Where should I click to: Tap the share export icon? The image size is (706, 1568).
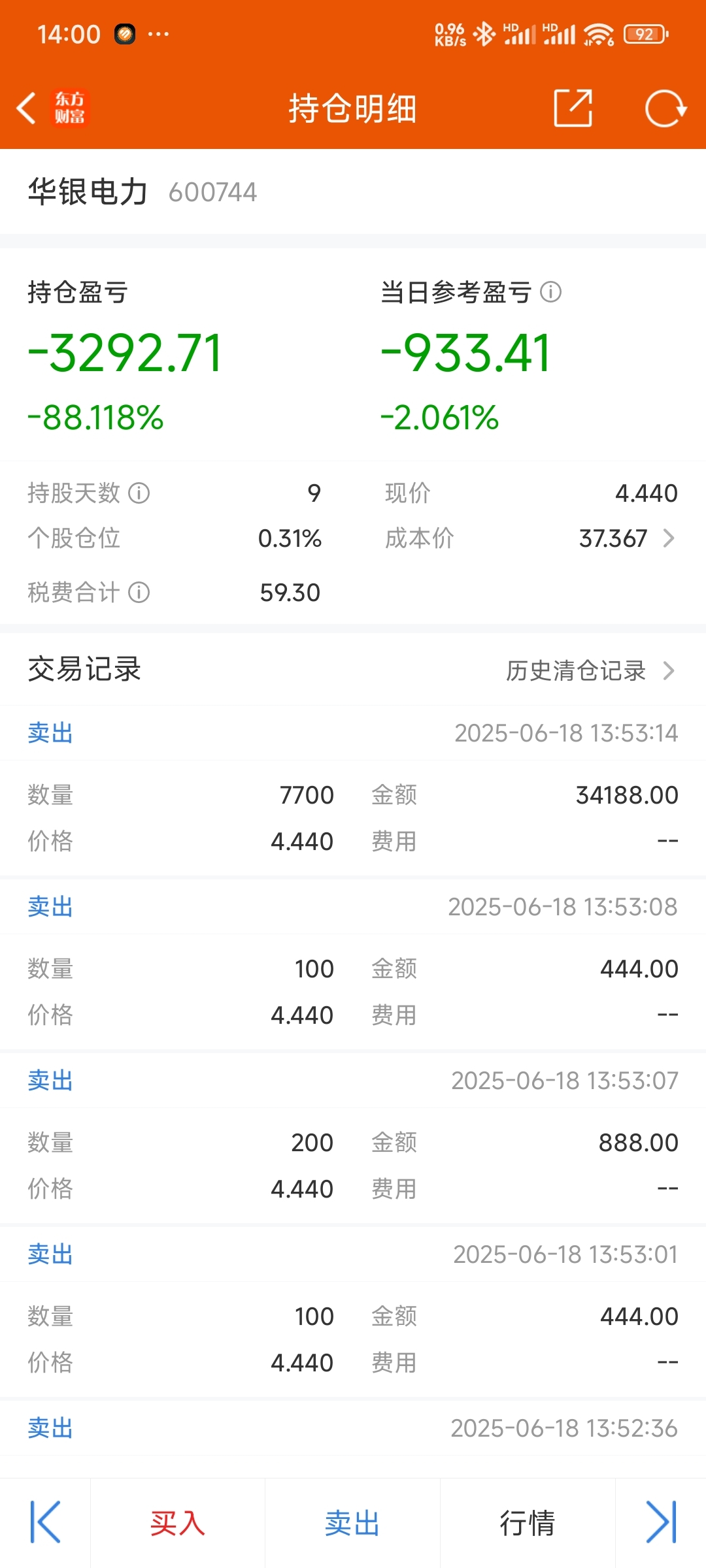(x=573, y=108)
